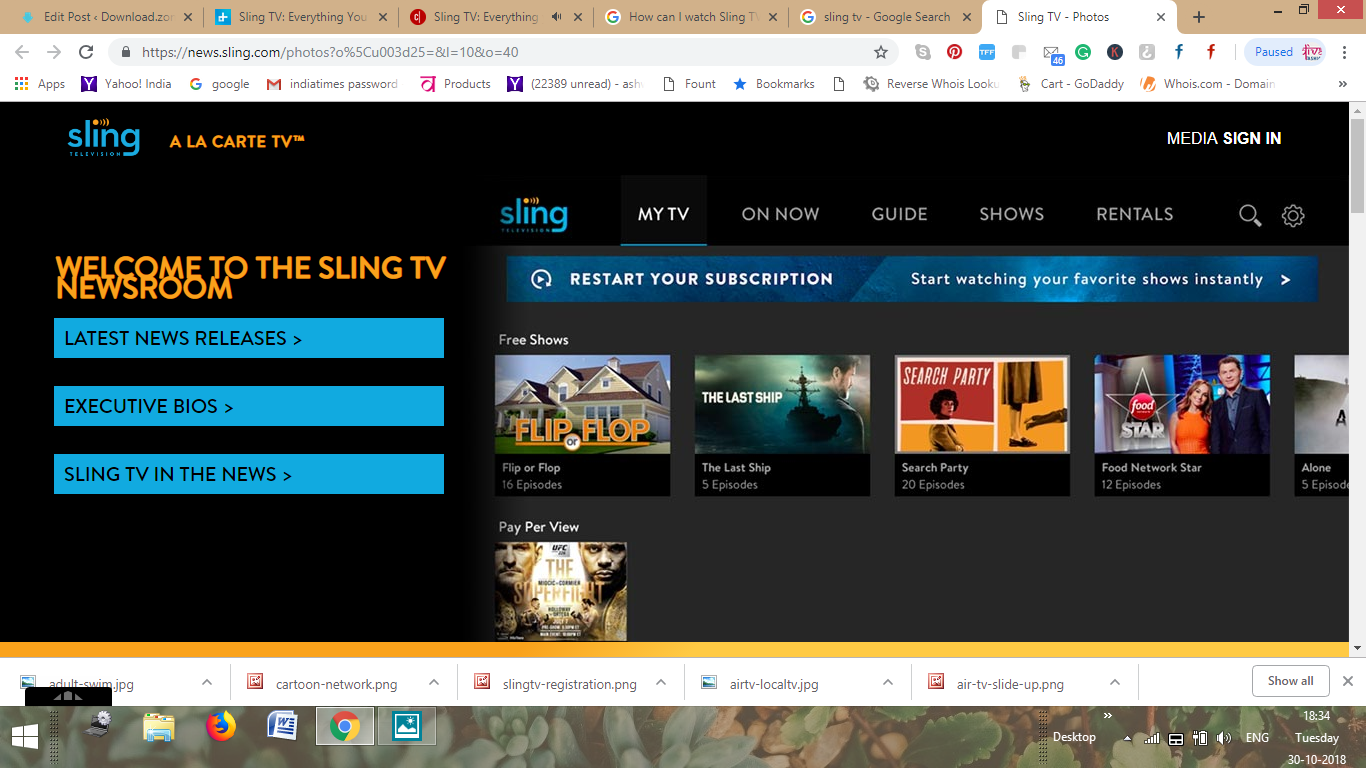
Task: Close the downloads bar
Action: click(x=1347, y=681)
